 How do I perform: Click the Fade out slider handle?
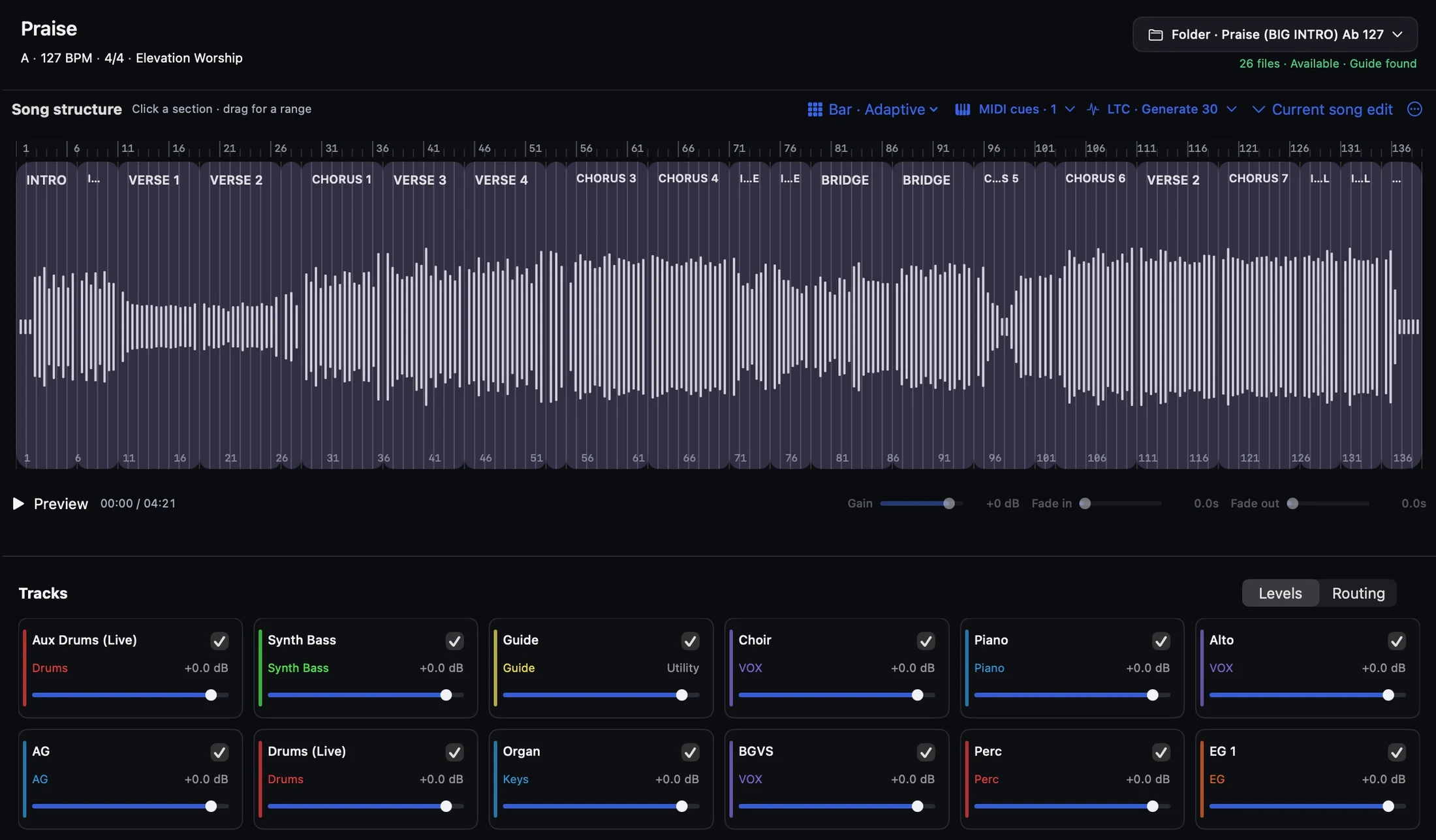1292,503
